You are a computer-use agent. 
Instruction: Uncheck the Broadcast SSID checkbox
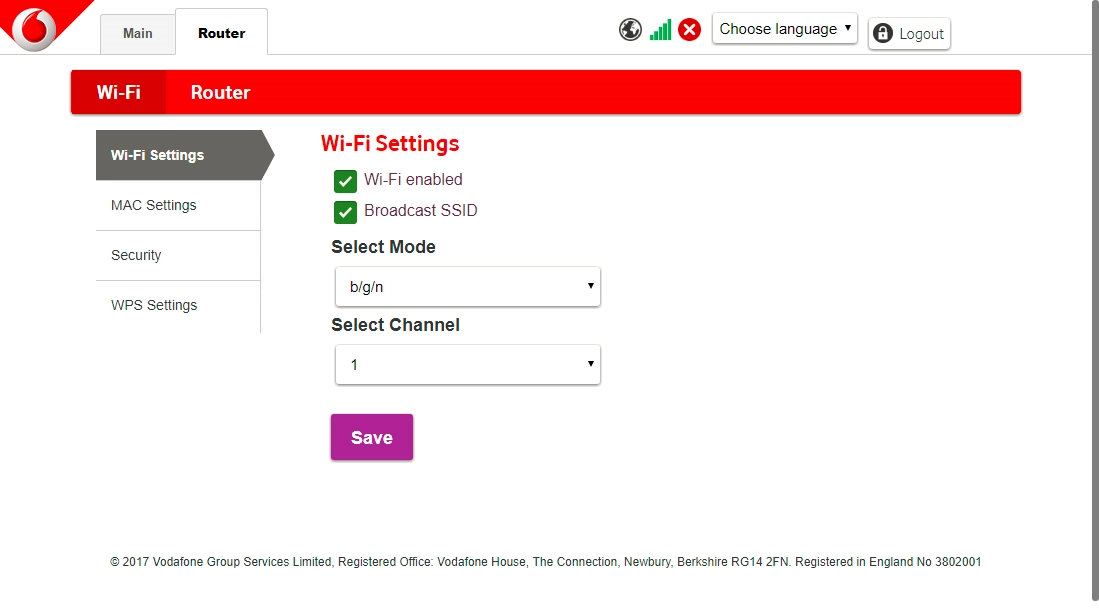345,212
